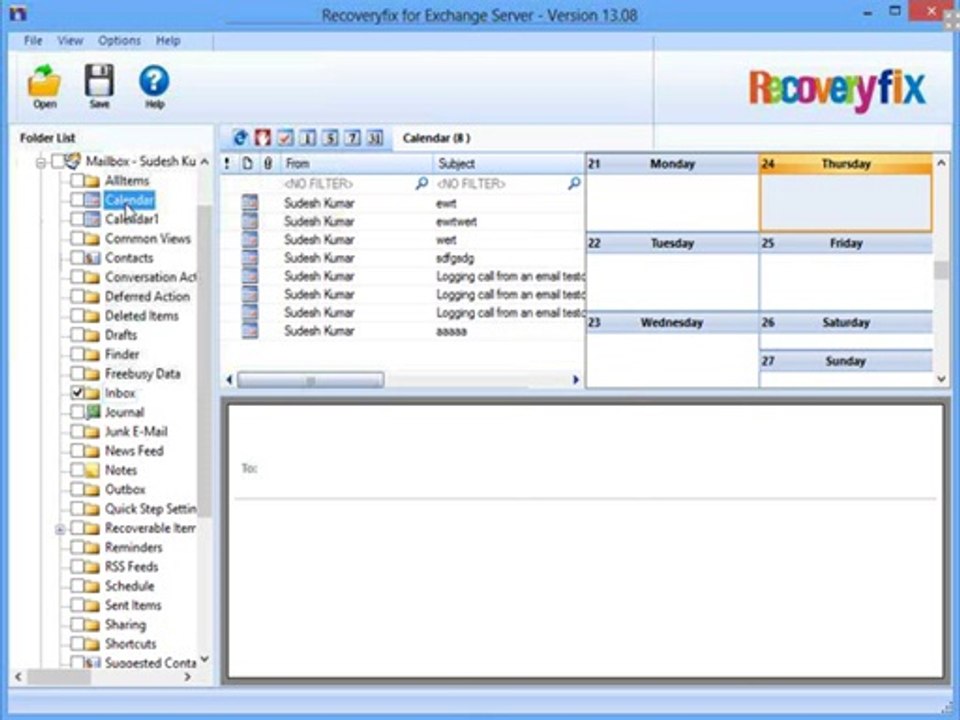Uncheck the Inbox folder checkbox

coord(77,393)
